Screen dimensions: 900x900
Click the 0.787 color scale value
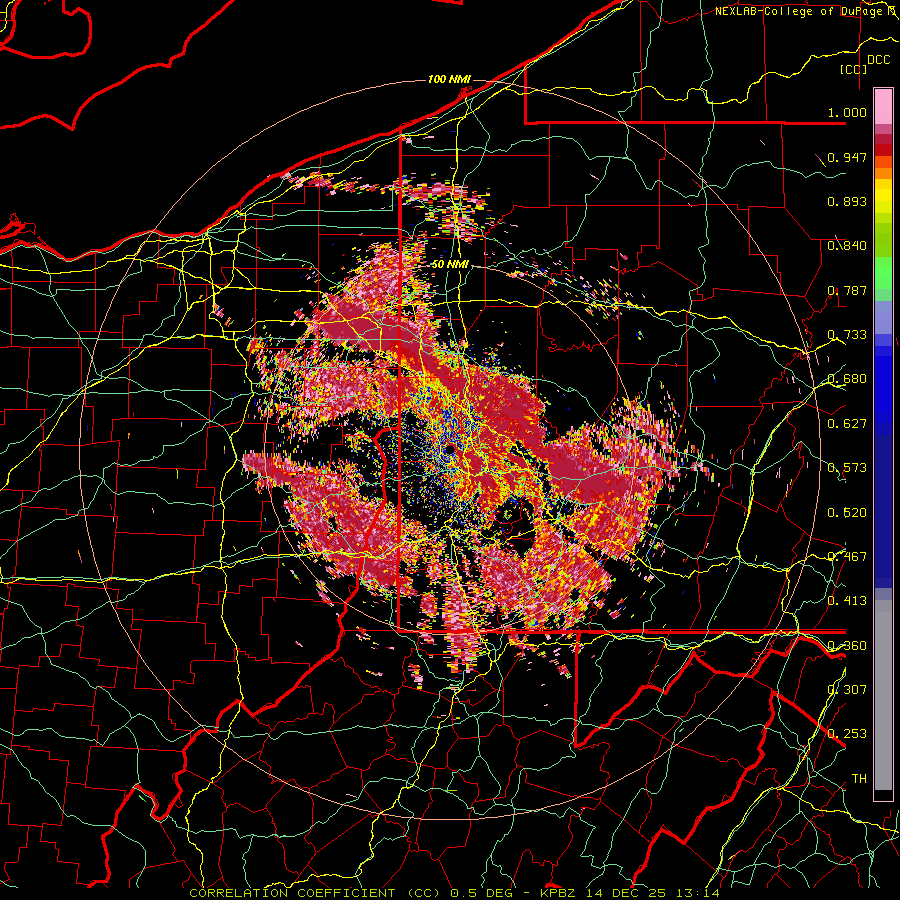847,290
